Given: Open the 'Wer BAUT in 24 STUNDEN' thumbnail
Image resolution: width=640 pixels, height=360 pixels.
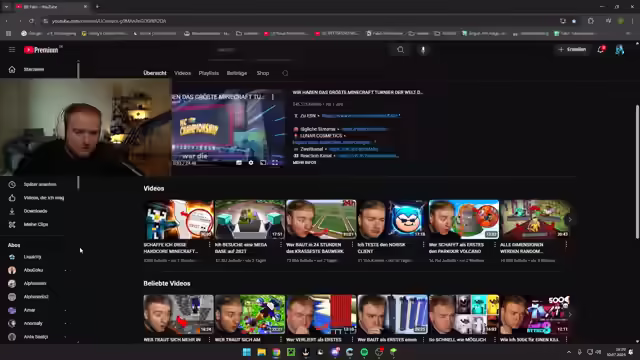Looking at the screenshot, I should [x=321, y=219].
